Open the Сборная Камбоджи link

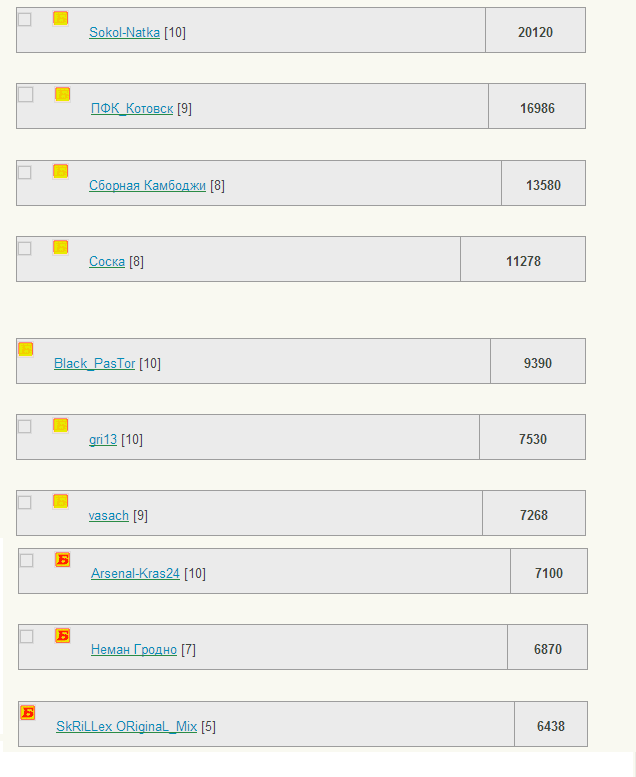point(147,186)
